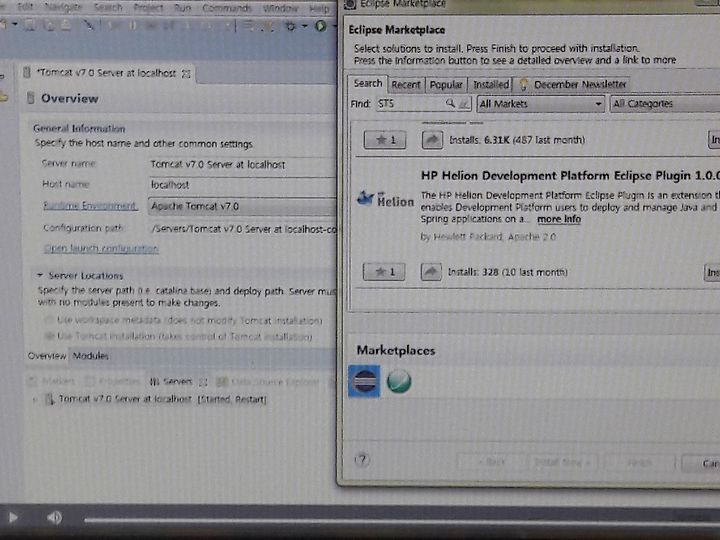Click the video play button
The height and width of the screenshot is (540, 720).
[13, 518]
